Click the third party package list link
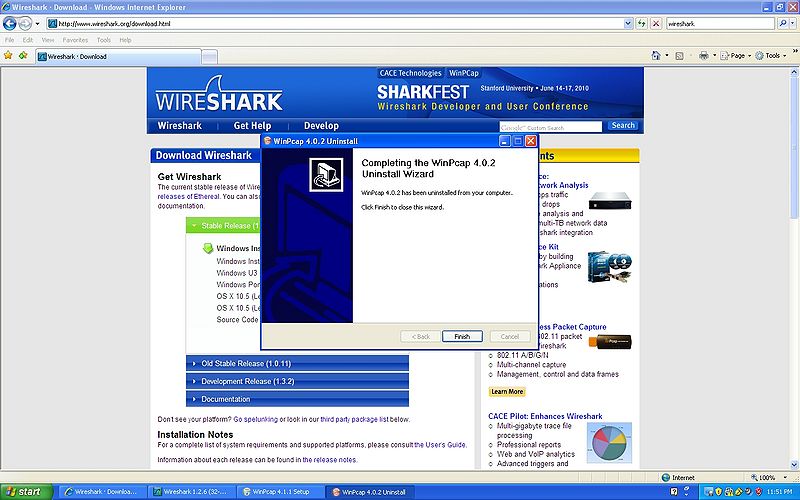 click(x=355, y=419)
